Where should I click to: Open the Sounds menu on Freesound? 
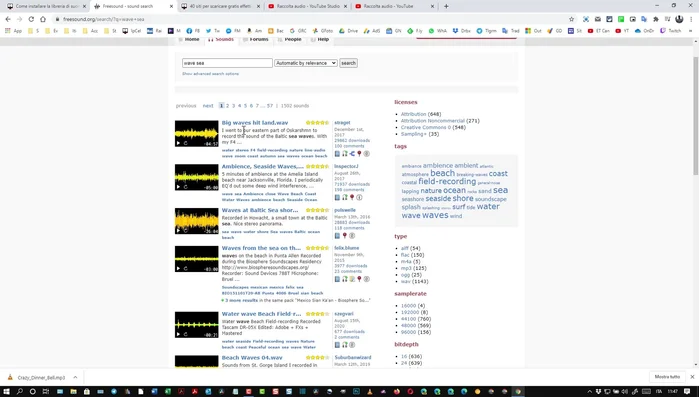(221, 40)
